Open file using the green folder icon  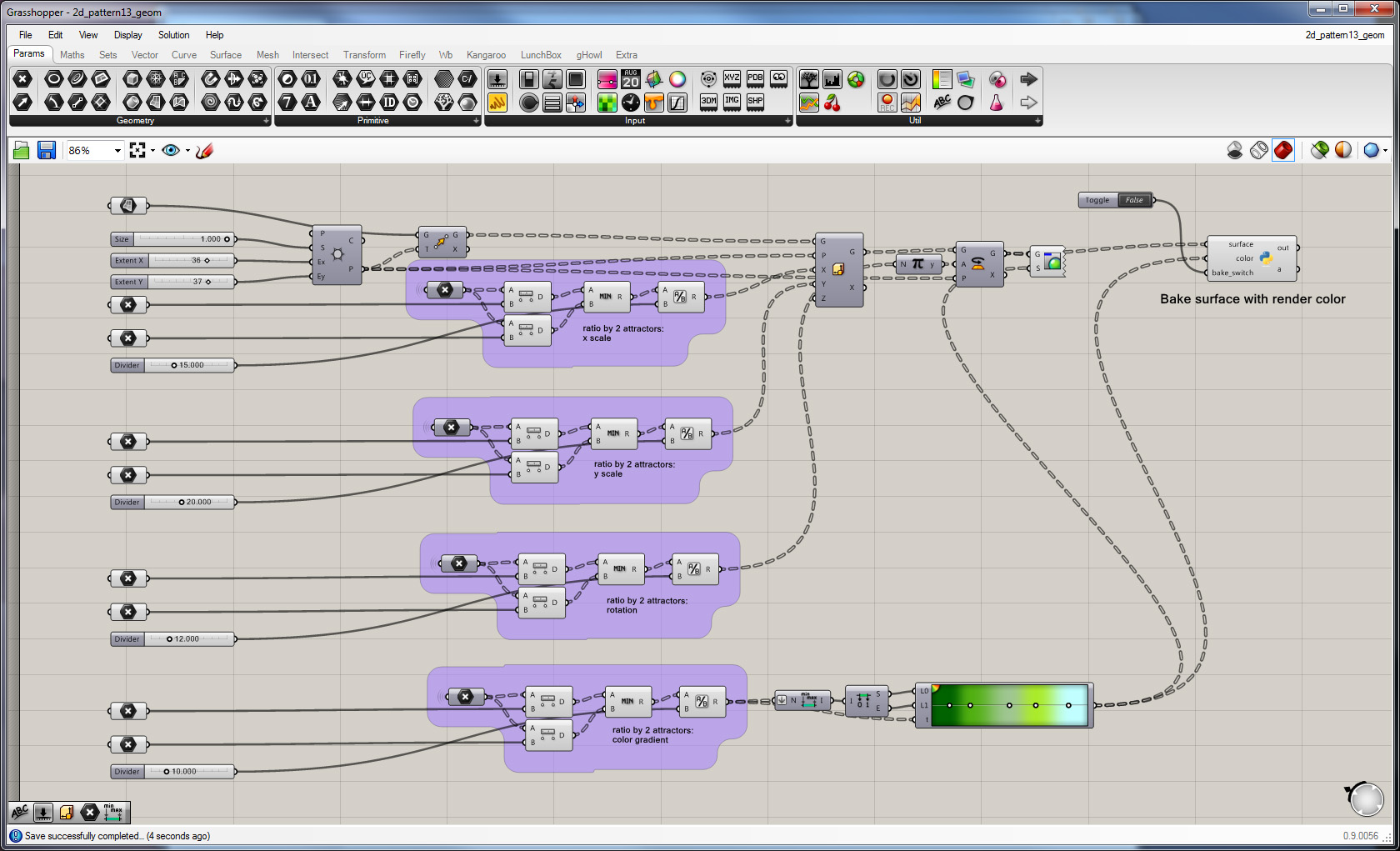[x=22, y=150]
